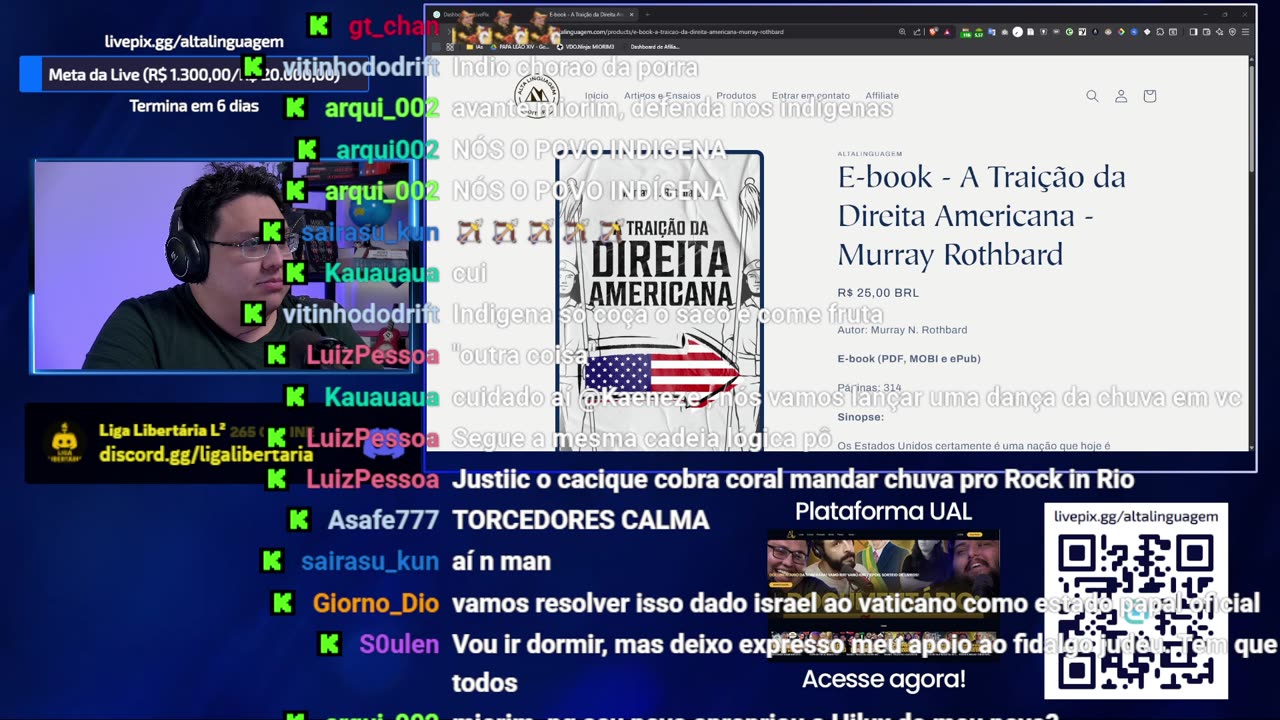
Task: Open the browser hamburger main menu
Action: coord(1246,32)
